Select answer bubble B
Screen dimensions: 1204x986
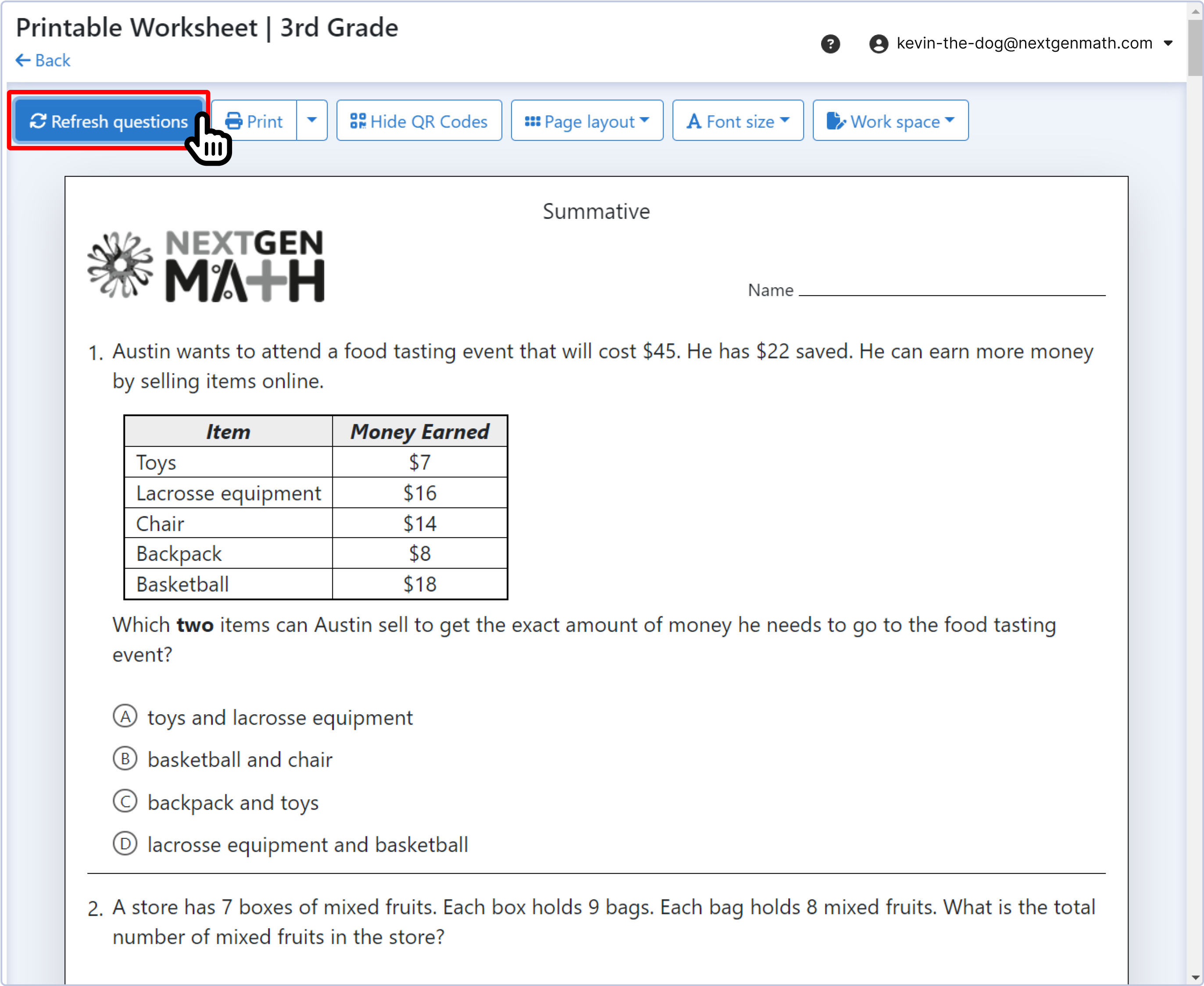[x=125, y=759]
